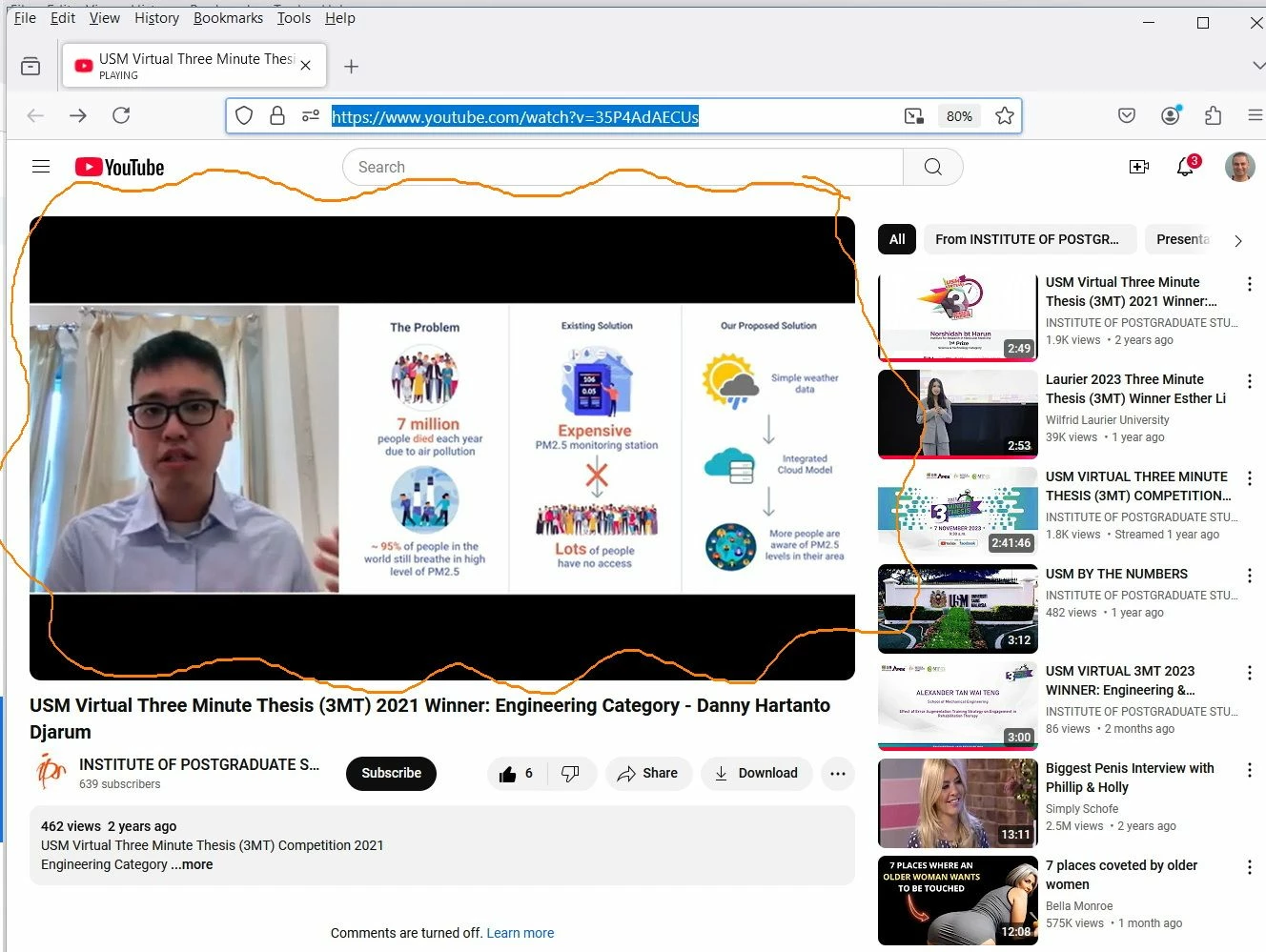Click the '462 views 2 years ago' text
This screenshot has height=952, width=1266.
pos(109,826)
